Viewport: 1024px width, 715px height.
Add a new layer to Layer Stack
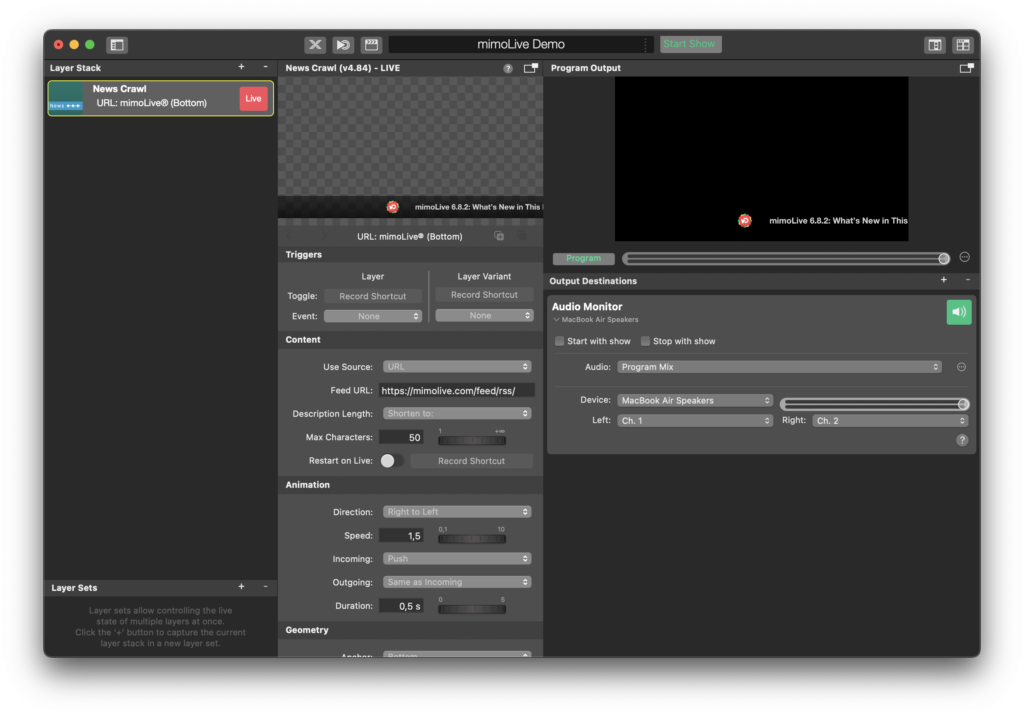click(x=241, y=67)
